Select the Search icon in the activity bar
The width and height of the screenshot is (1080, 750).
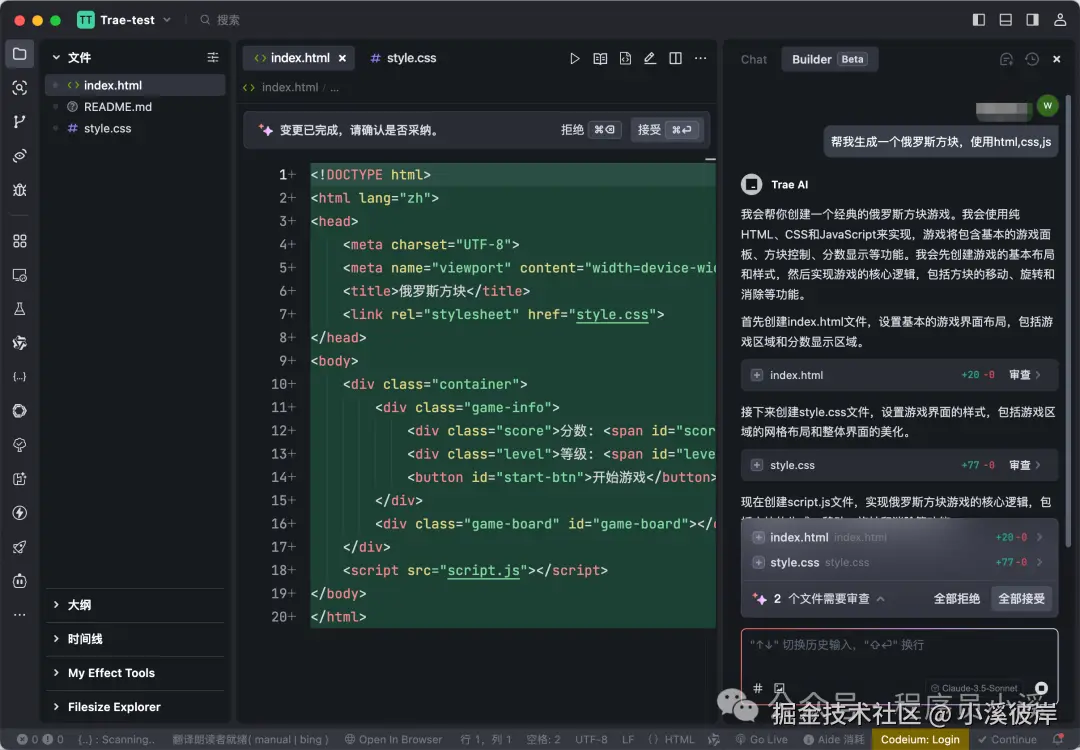20,88
